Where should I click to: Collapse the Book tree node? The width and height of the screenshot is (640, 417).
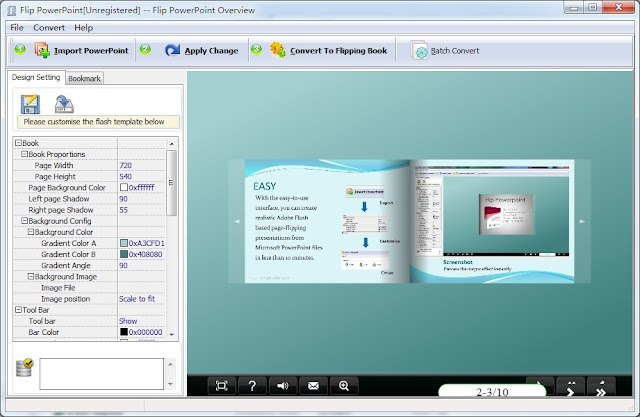[18, 143]
